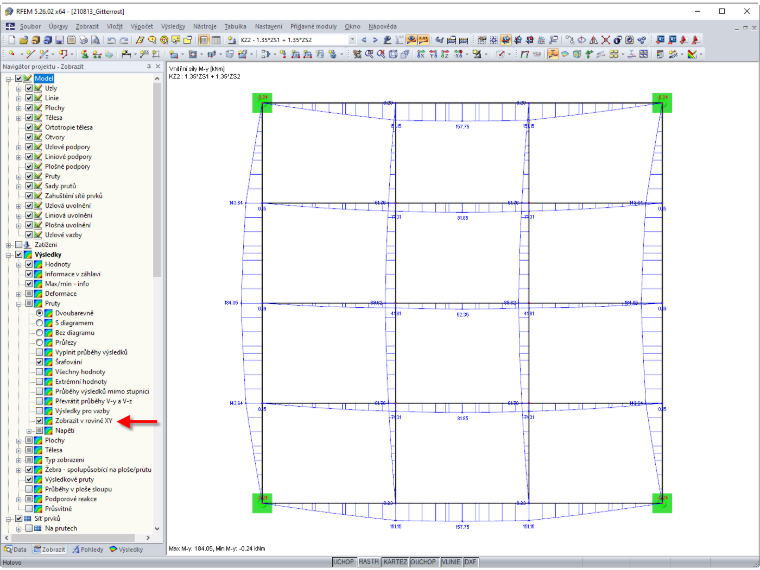This screenshot has width=760, height=570.
Task: Toggle OUCHOP in status bar
Action: pos(424,562)
